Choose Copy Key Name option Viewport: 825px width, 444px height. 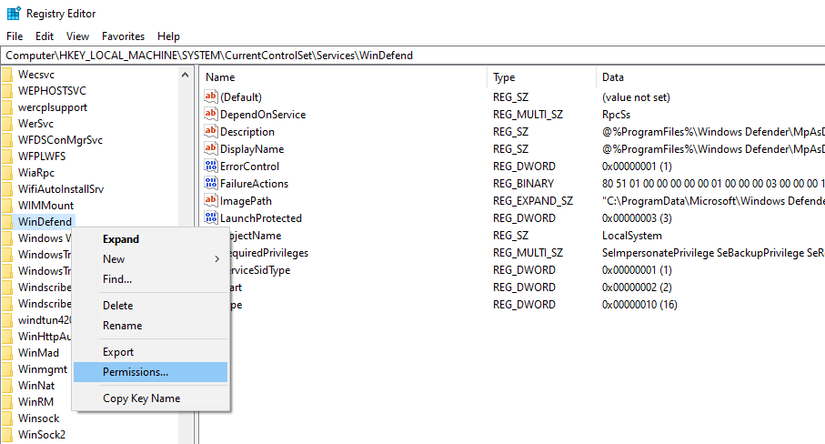click(x=141, y=398)
